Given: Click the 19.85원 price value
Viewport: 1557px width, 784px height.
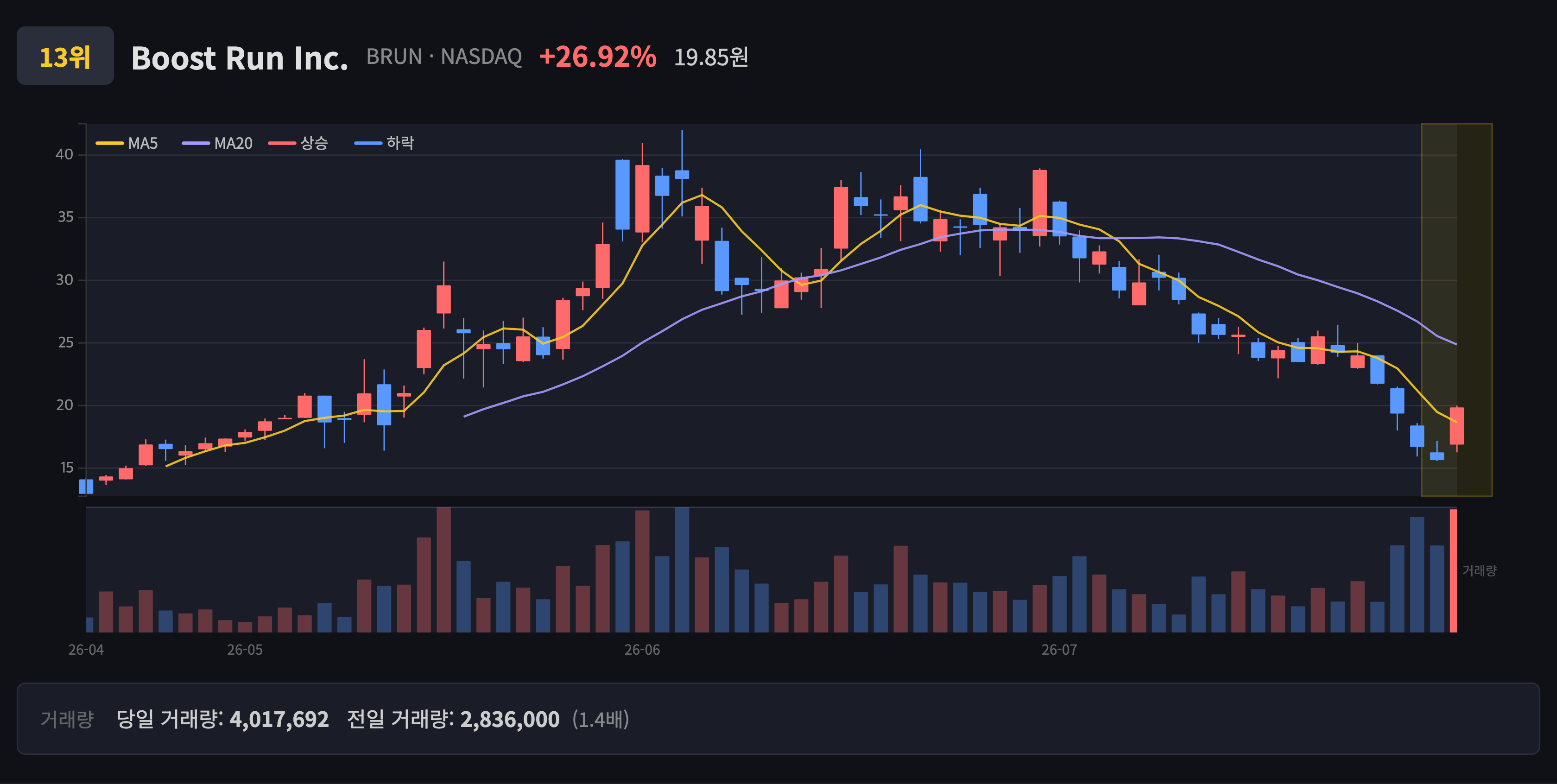Looking at the screenshot, I should [x=711, y=57].
